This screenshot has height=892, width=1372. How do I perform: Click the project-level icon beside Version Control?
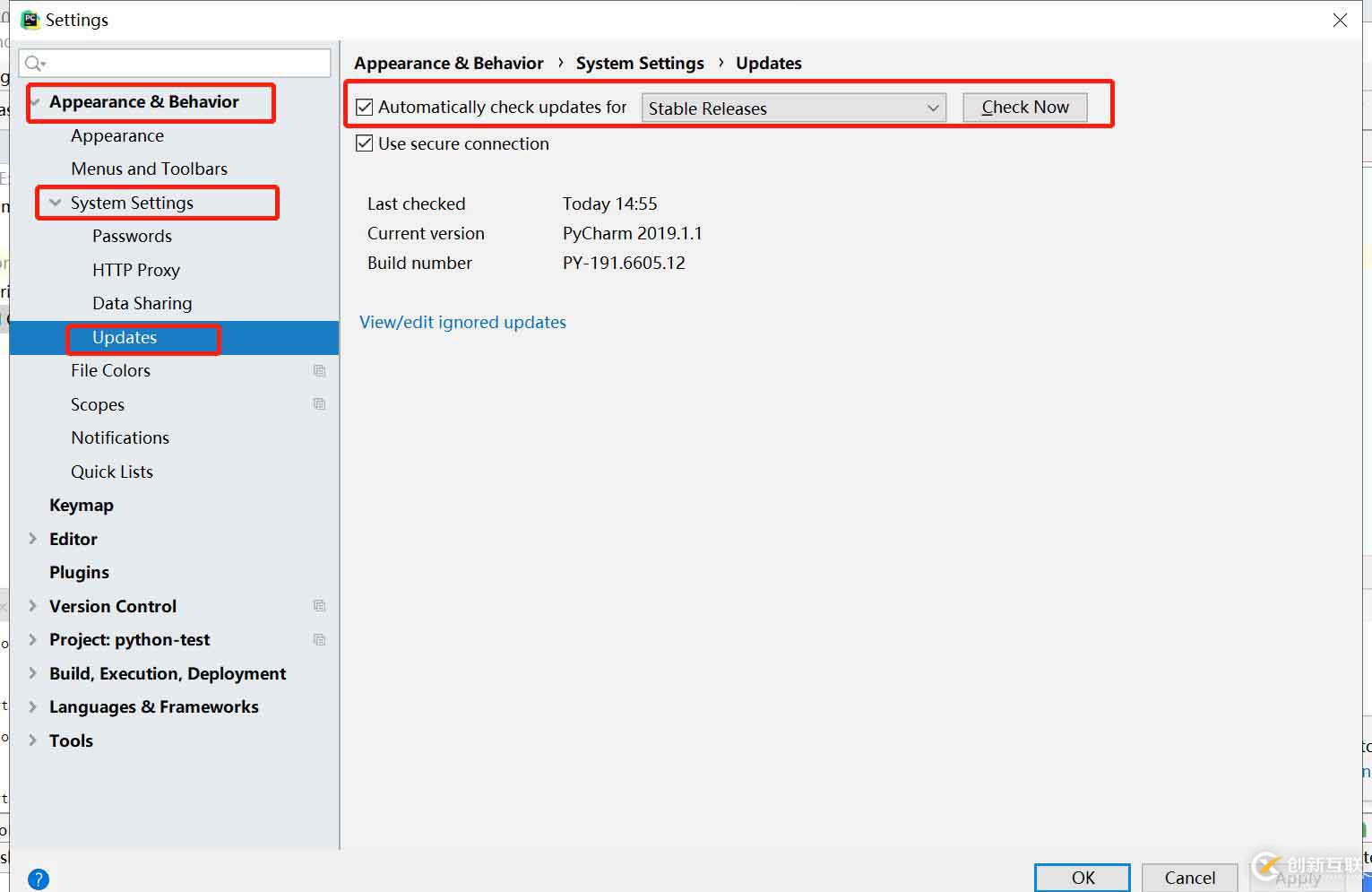tap(319, 606)
